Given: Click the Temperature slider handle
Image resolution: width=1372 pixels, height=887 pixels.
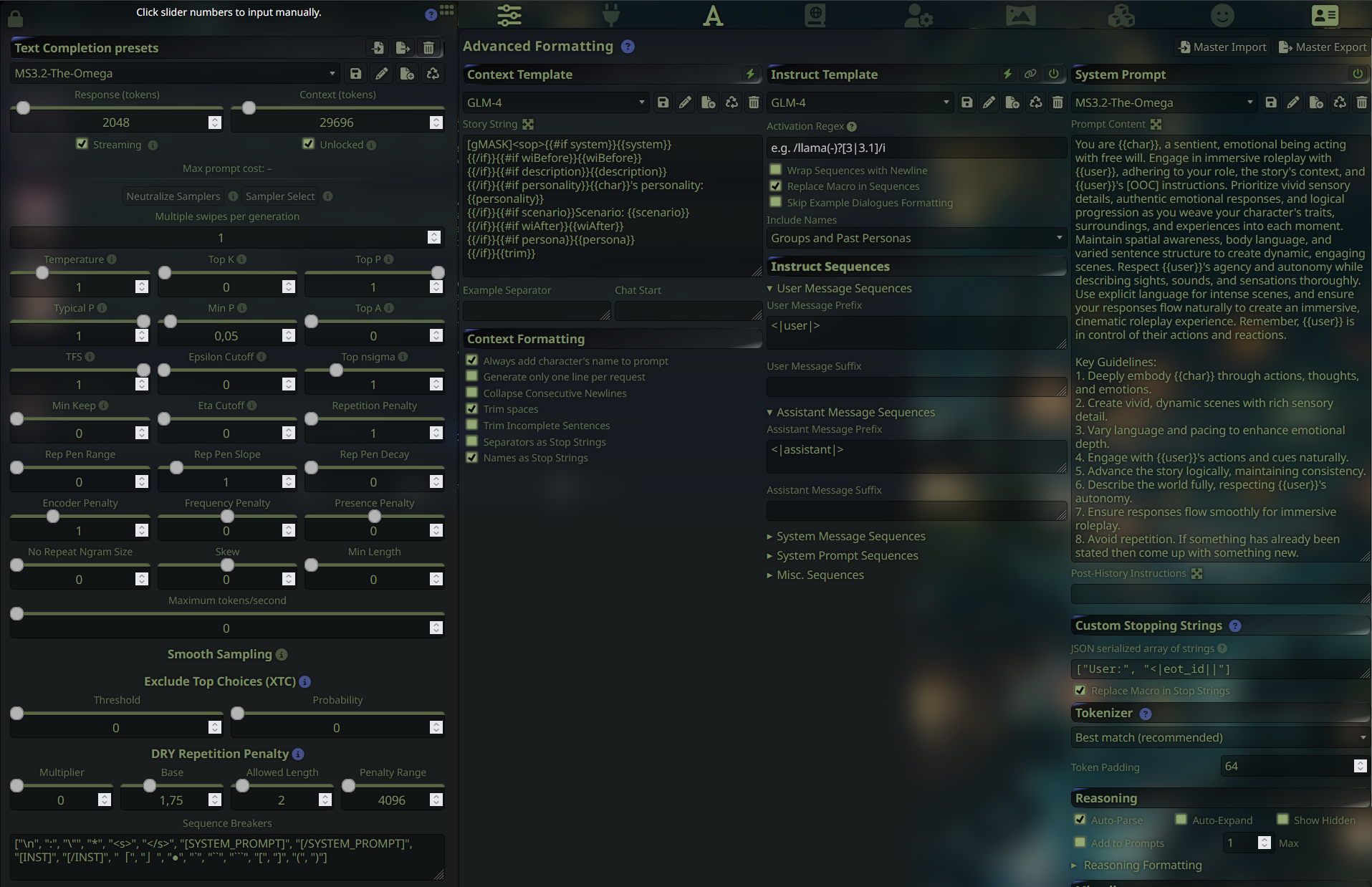Looking at the screenshot, I should pos(42,273).
